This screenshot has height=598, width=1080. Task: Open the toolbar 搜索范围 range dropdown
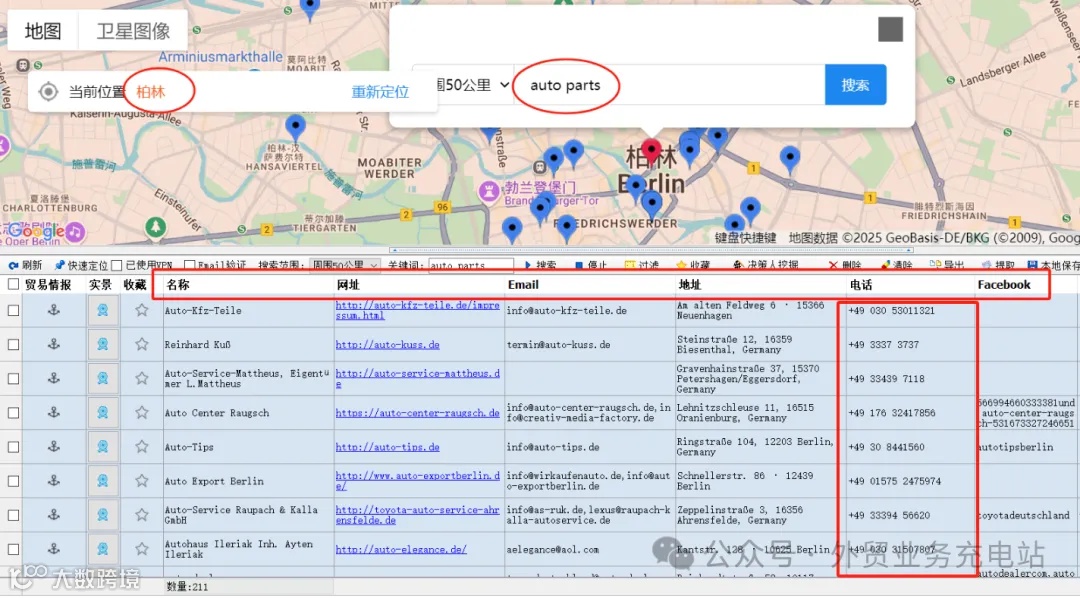point(344,265)
